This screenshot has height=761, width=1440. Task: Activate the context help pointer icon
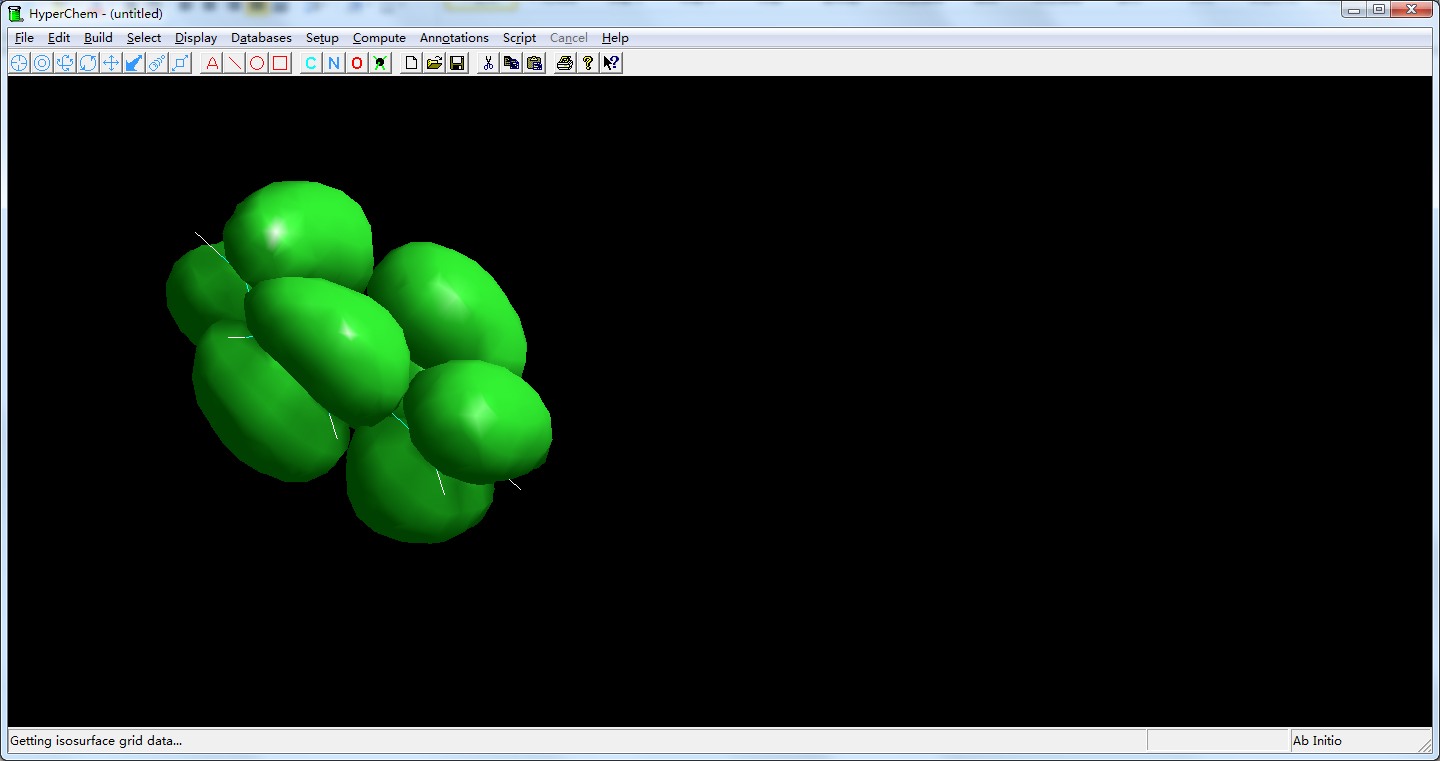[x=611, y=63]
